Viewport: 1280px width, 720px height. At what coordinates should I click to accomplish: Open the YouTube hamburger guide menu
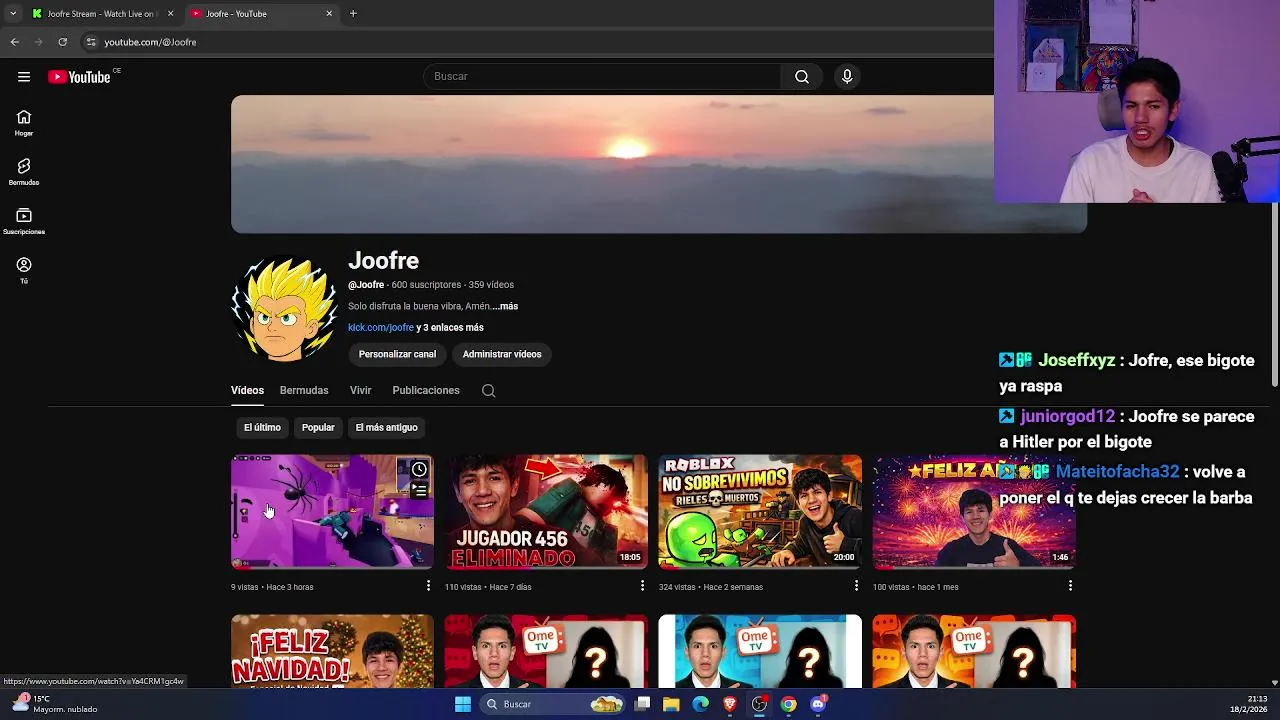tap(24, 77)
